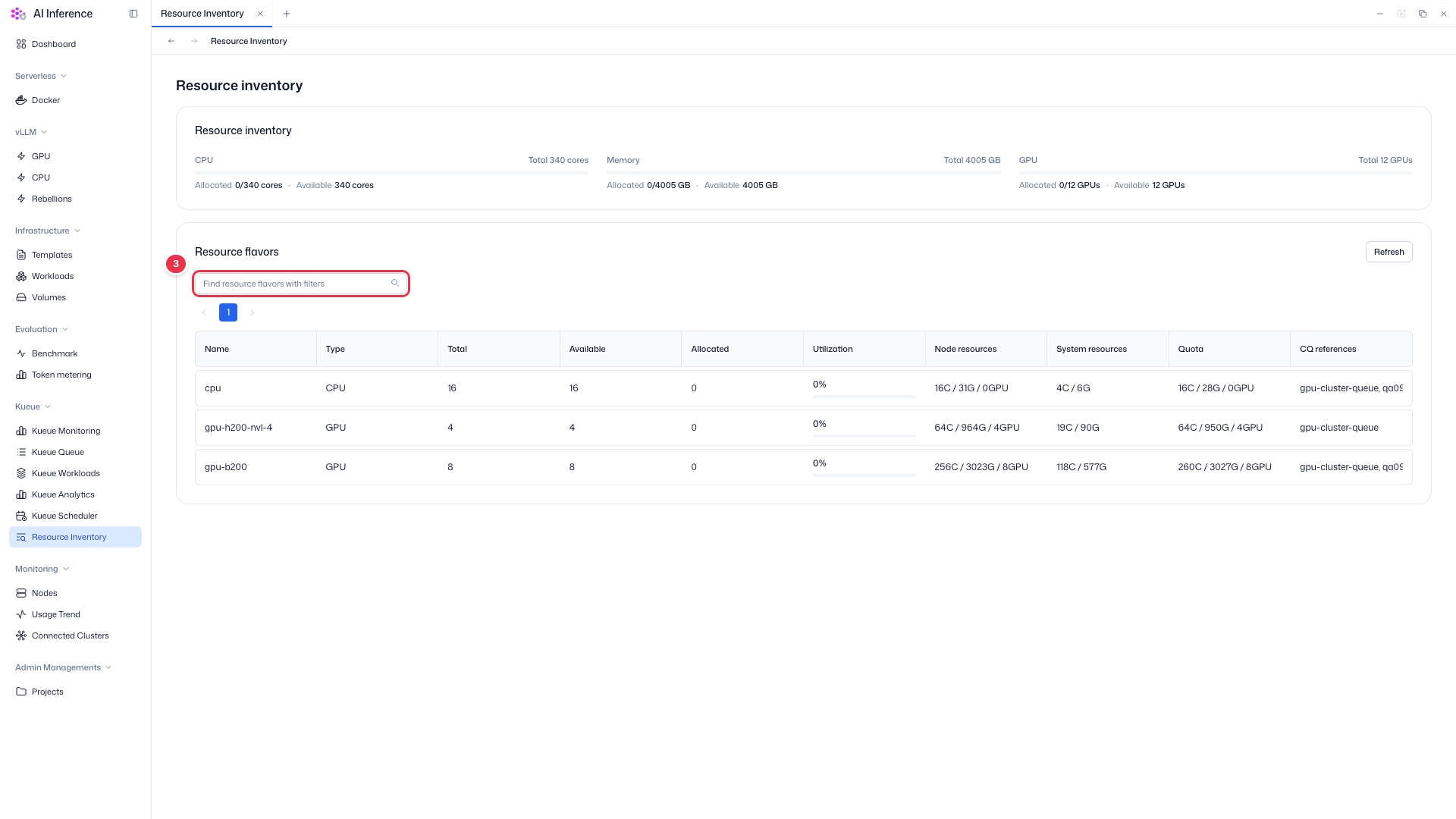This screenshot has height=819, width=1456.
Task: Select the vLLM GPU lightning icon
Action: pos(21,156)
